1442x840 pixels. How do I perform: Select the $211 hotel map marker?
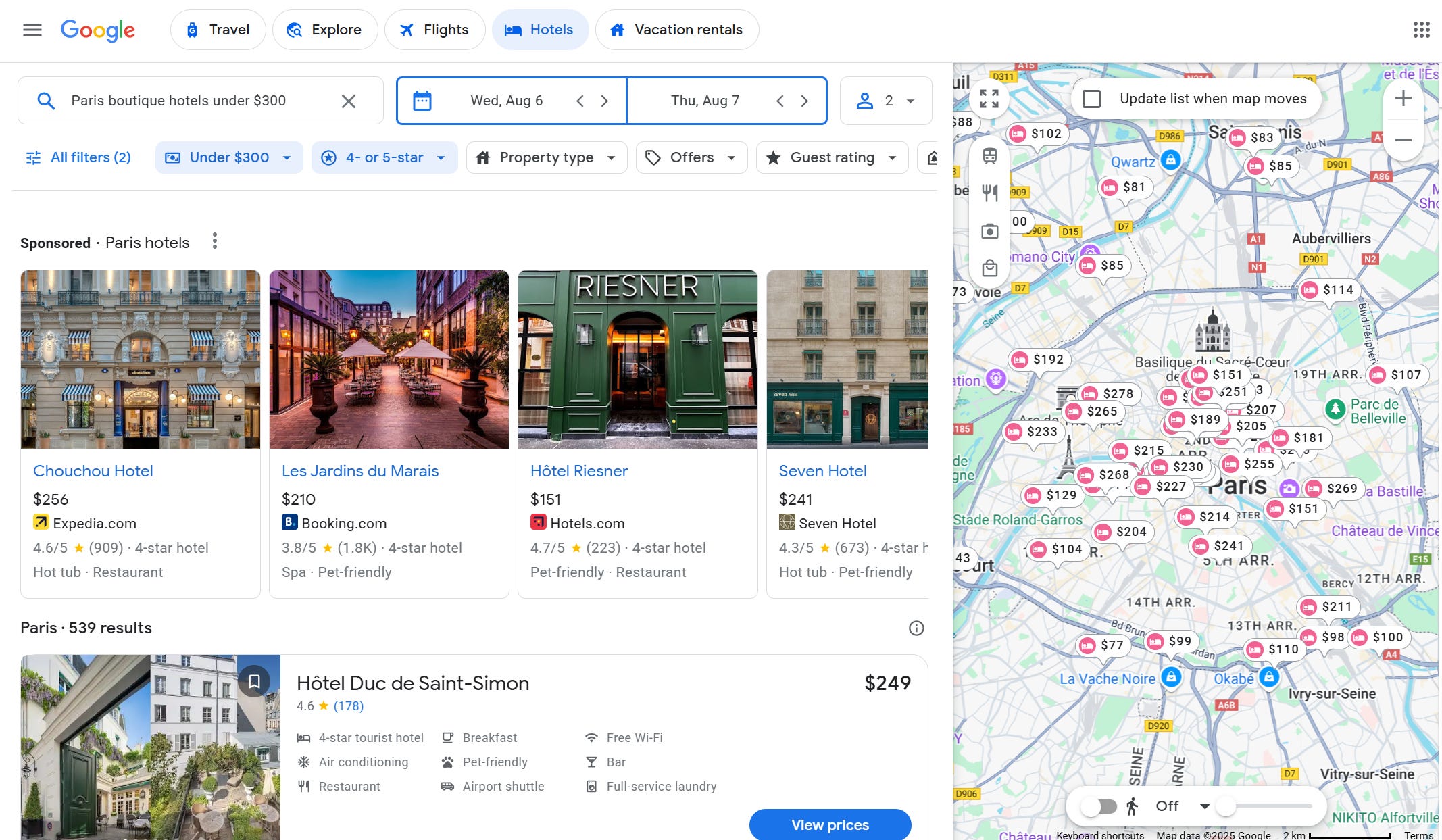pos(1328,607)
